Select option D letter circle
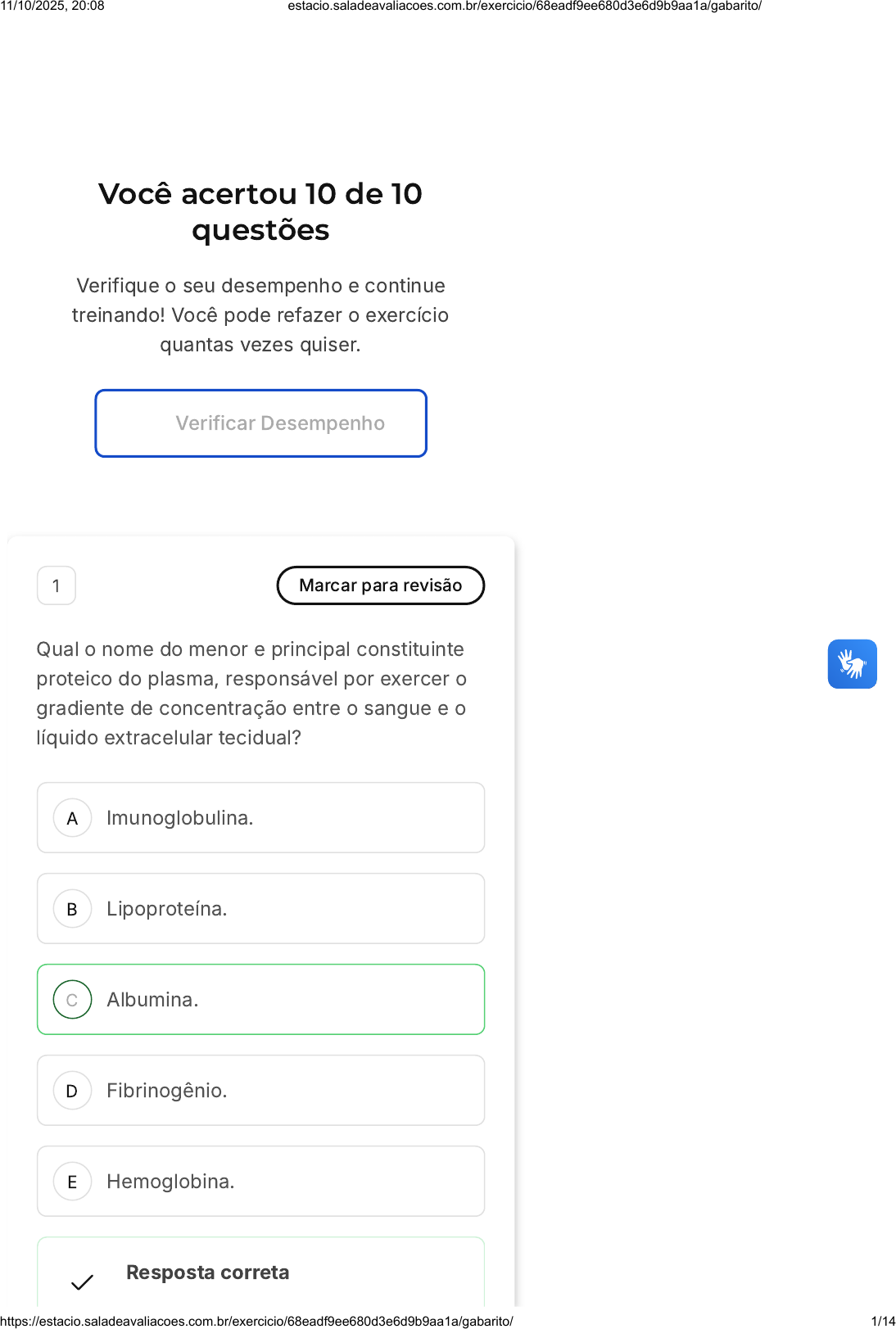The width and height of the screenshot is (896, 1329). coord(72,1091)
